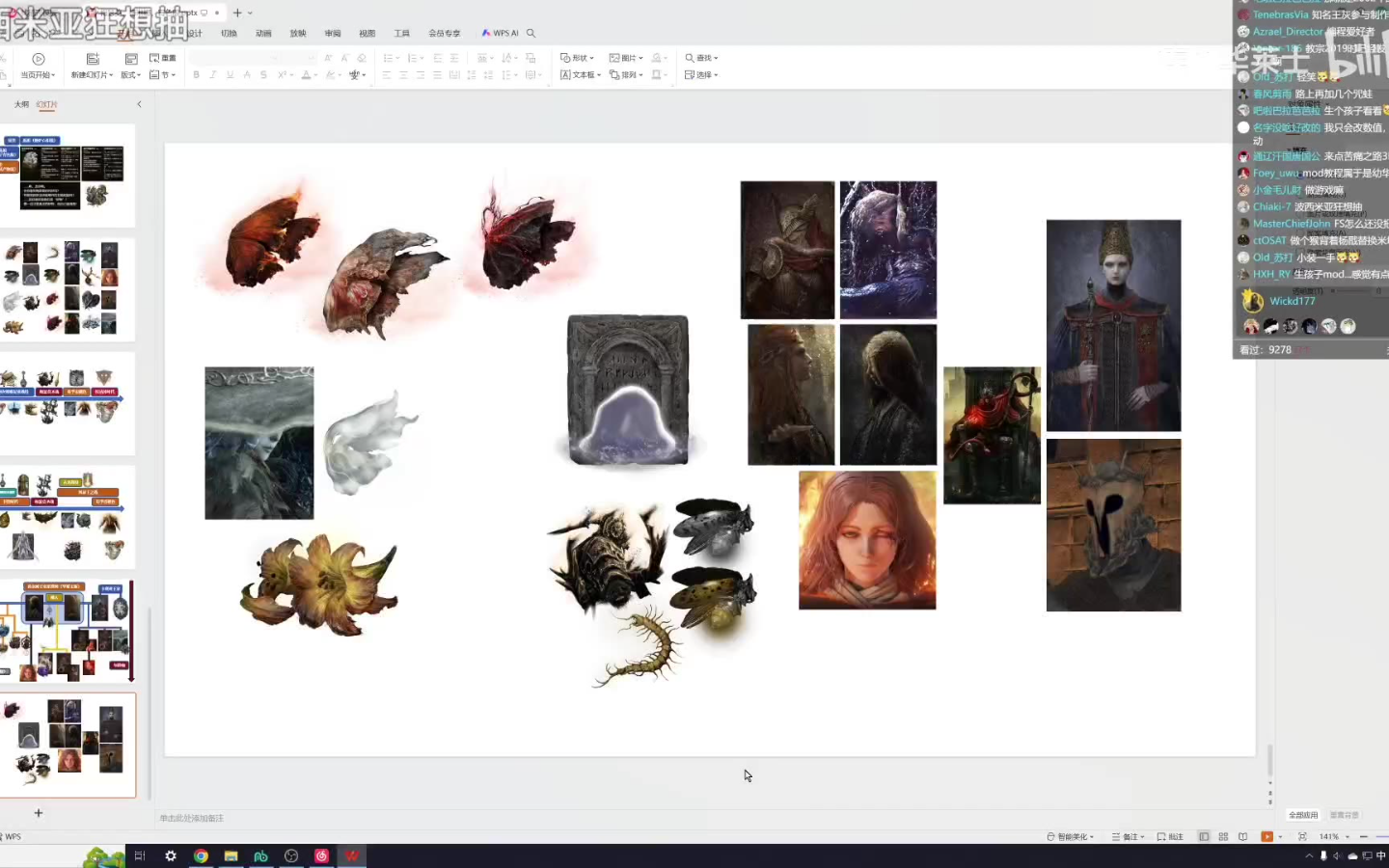1389x868 pixels.
Task: Click the orange slideshow play button
Action: click(x=1267, y=837)
